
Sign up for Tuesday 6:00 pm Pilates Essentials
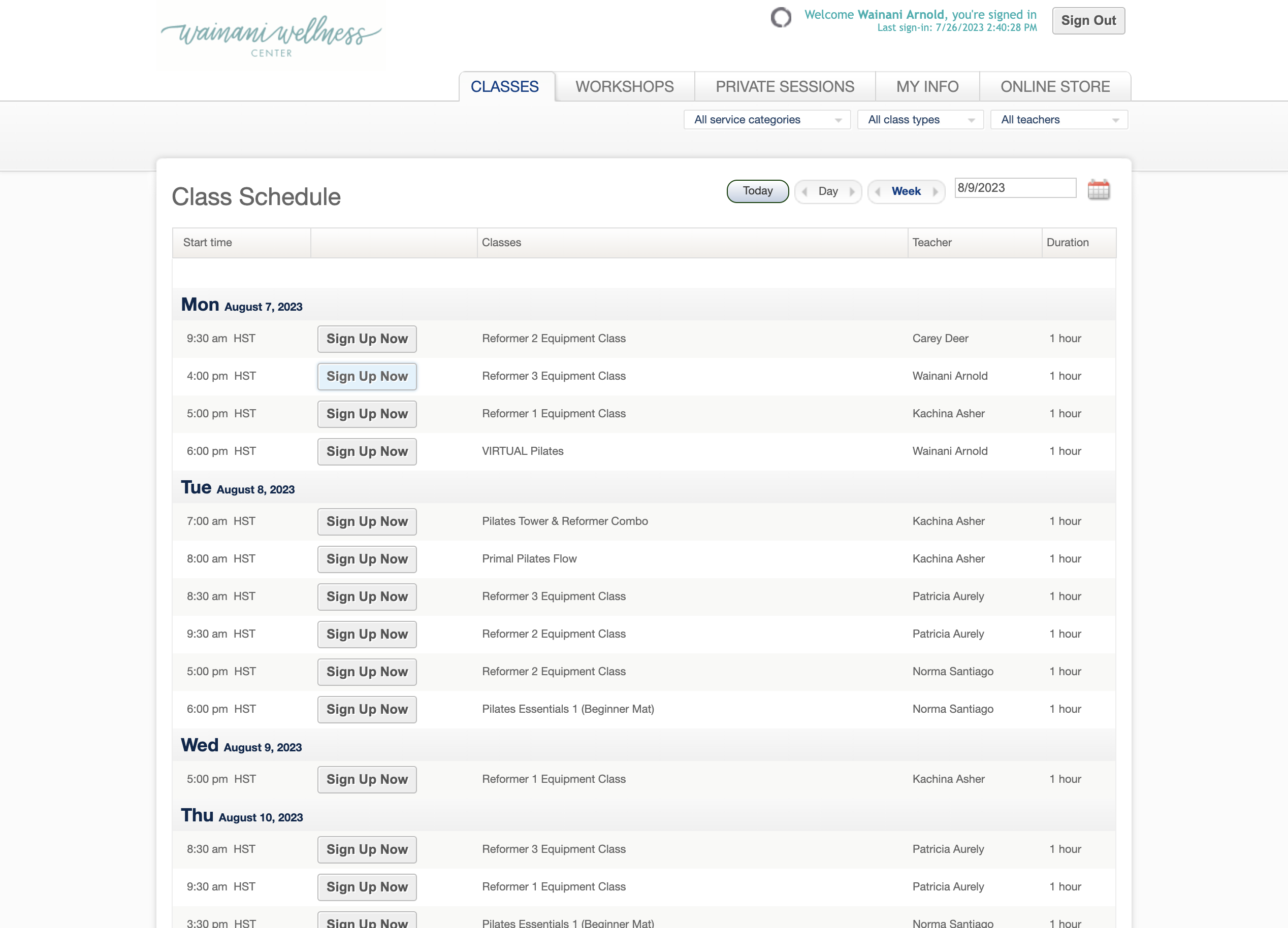pos(367,709)
